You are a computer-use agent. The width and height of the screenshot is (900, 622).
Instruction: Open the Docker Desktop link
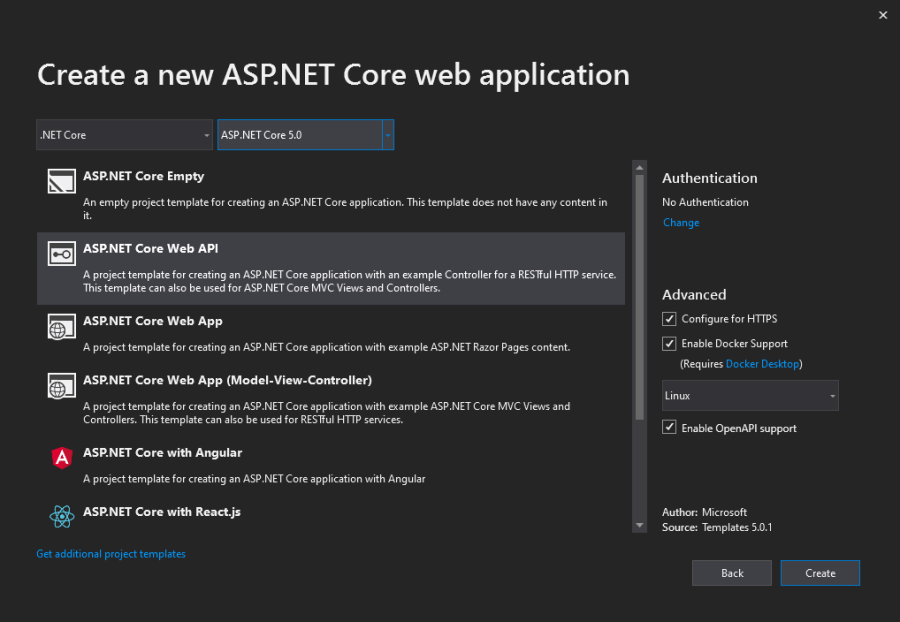[762, 364]
